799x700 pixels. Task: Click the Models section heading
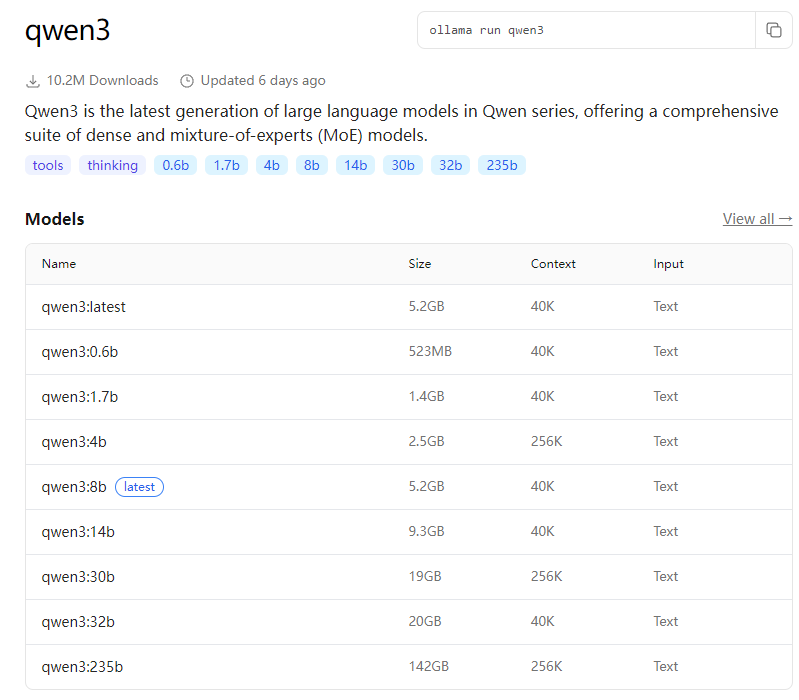(x=55, y=219)
